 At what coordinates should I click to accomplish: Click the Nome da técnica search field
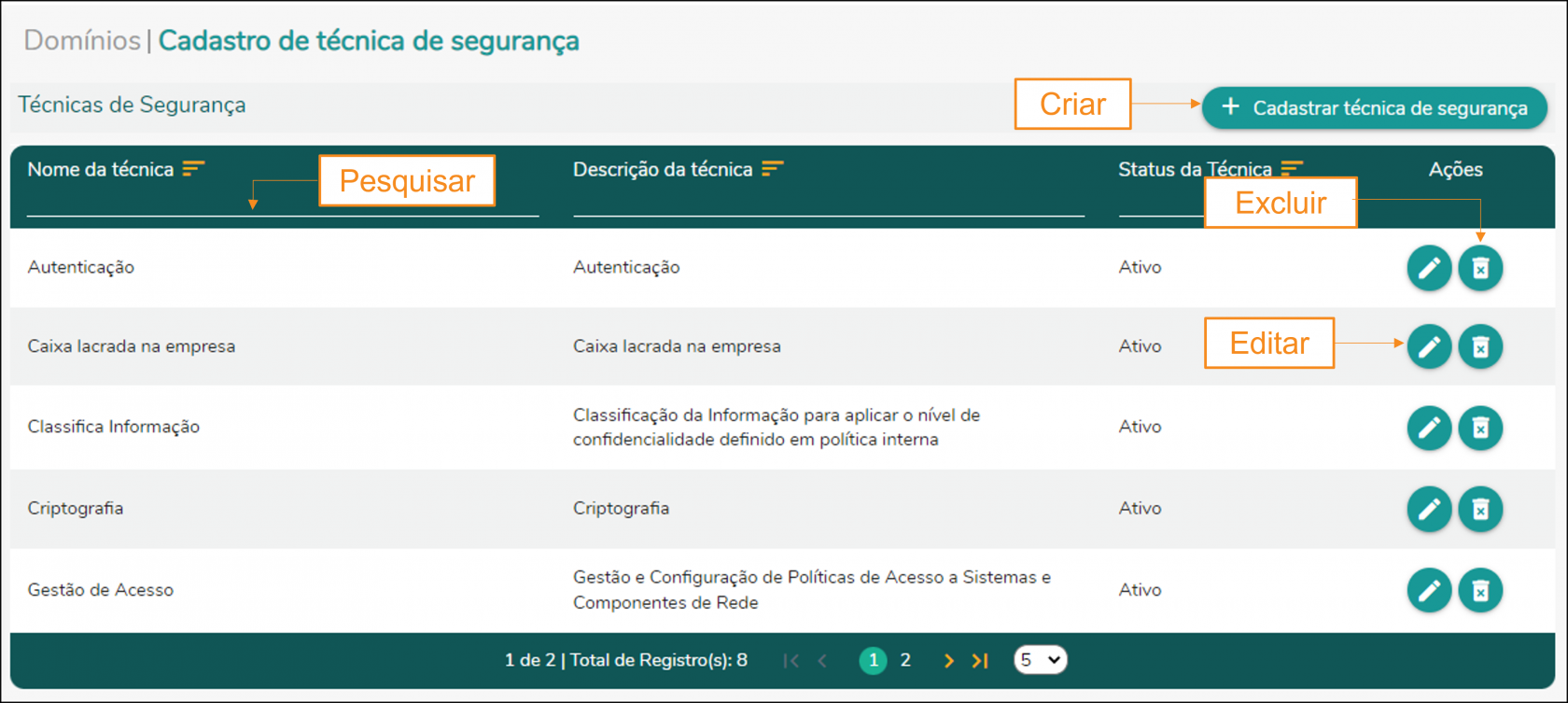(x=283, y=202)
